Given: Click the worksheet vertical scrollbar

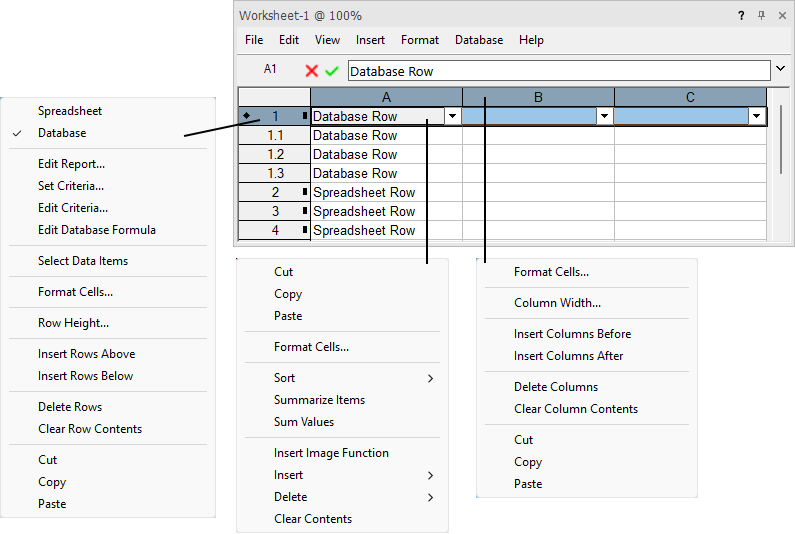Looking at the screenshot, I should coord(781,139).
